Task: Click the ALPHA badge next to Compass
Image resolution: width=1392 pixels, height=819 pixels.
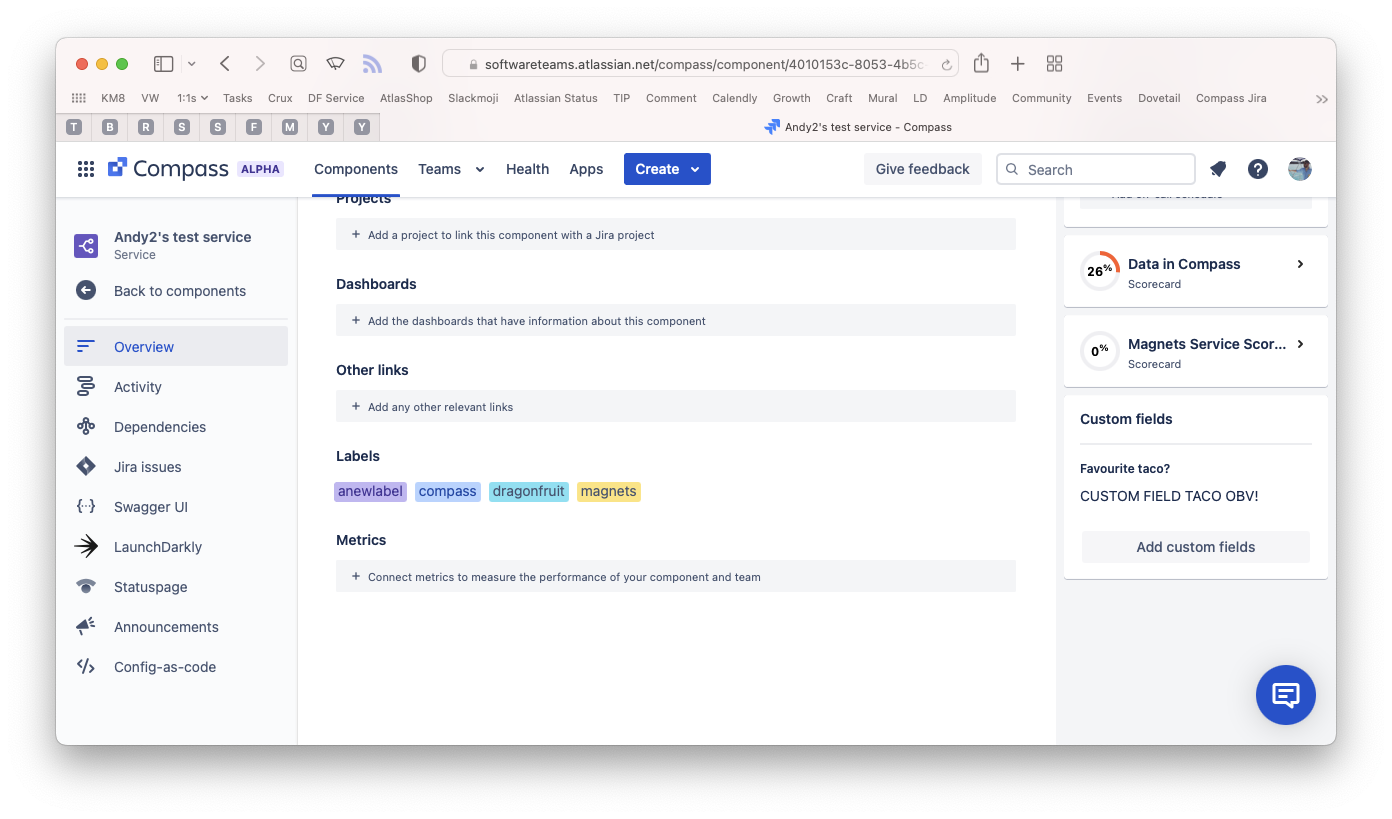Action: pyautogui.click(x=260, y=169)
